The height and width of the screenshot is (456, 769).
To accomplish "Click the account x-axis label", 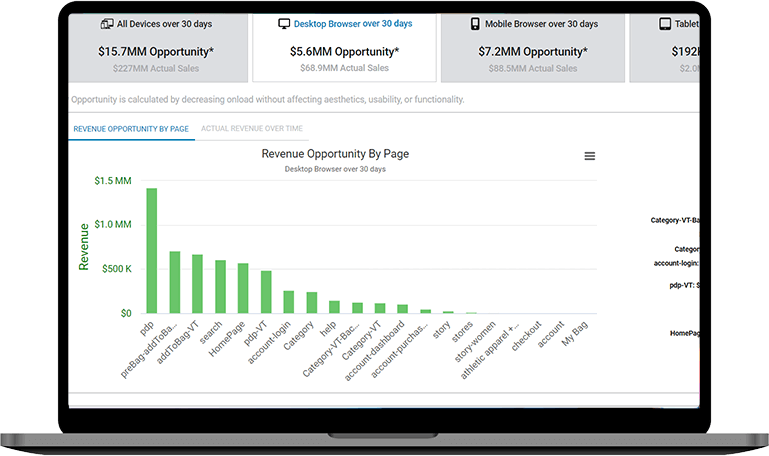I will [551, 334].
